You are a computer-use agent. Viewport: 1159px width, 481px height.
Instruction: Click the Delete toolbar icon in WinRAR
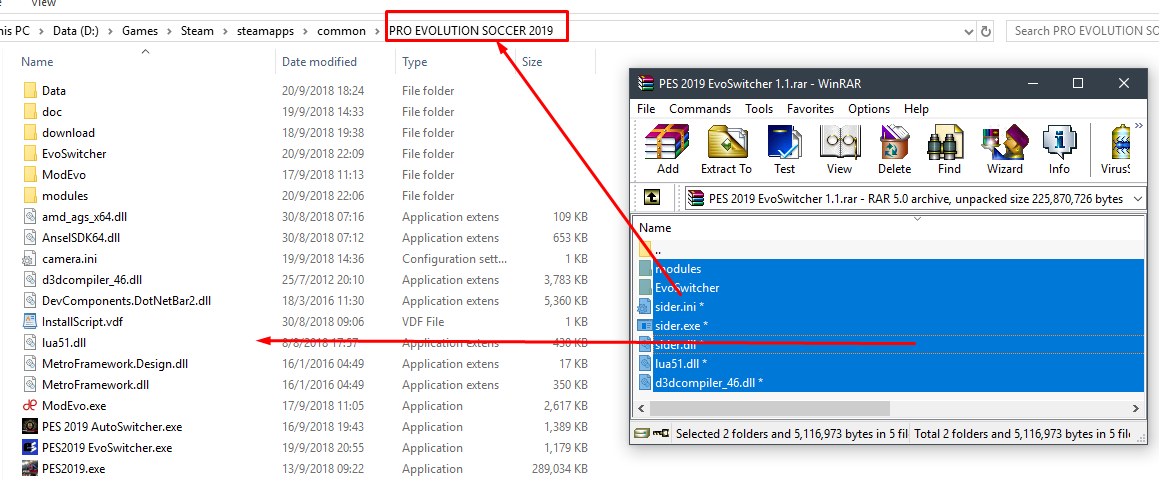(x=894, y=149)
